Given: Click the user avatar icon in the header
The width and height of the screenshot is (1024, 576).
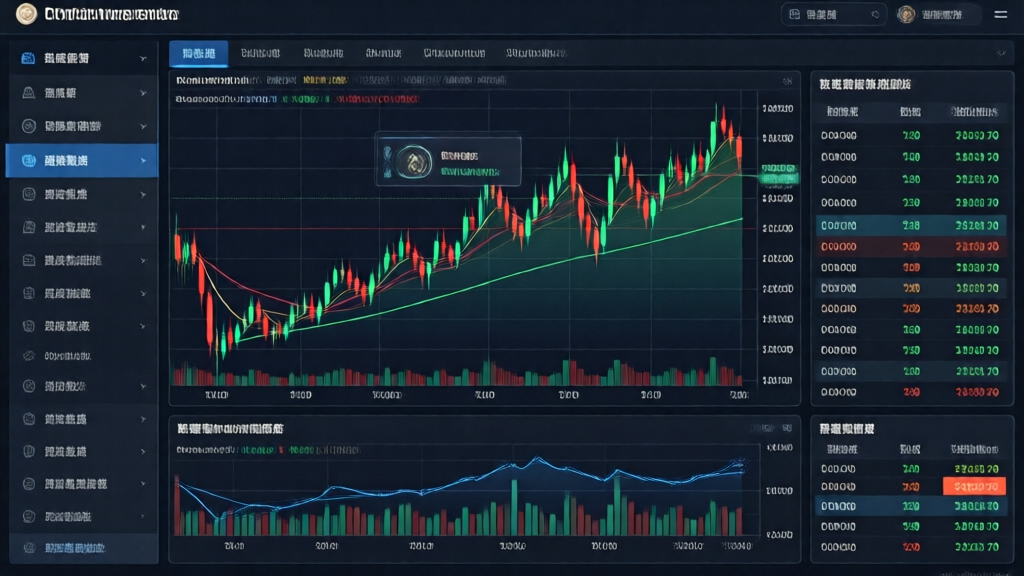Looking at the screenshot, I should tap(906, 14).
